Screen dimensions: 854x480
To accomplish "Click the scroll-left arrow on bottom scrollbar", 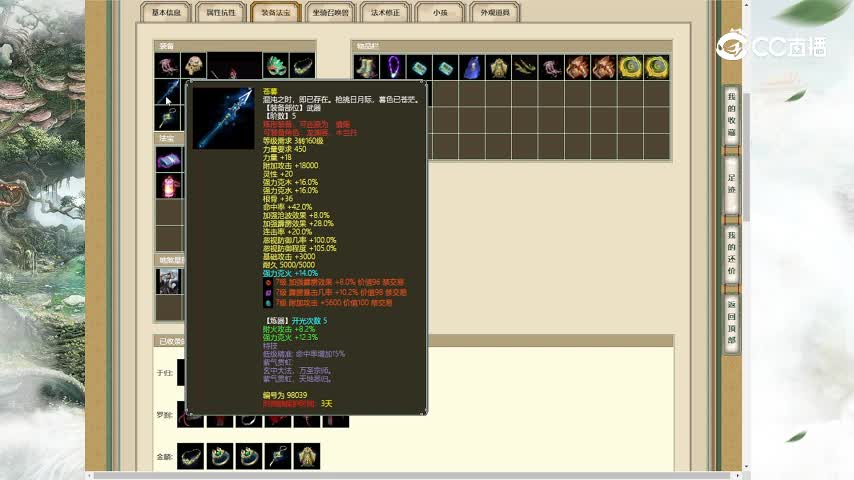I will [x=89, y=476].
